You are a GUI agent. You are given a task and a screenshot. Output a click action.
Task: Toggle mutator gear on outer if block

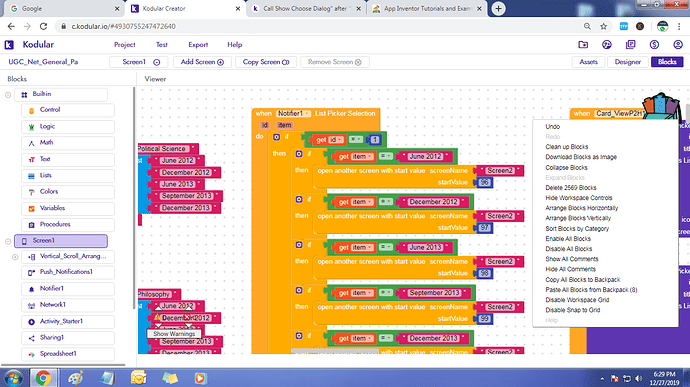coord(276,137)
